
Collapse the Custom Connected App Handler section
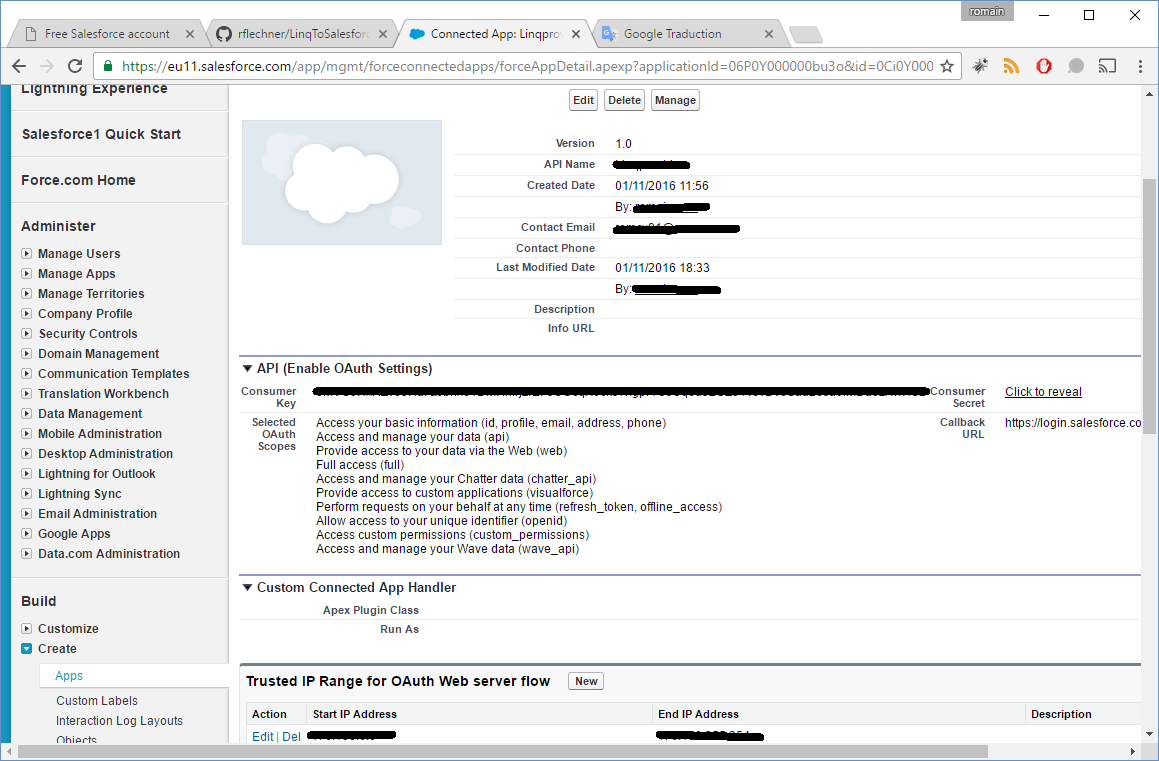coord(248,587)
